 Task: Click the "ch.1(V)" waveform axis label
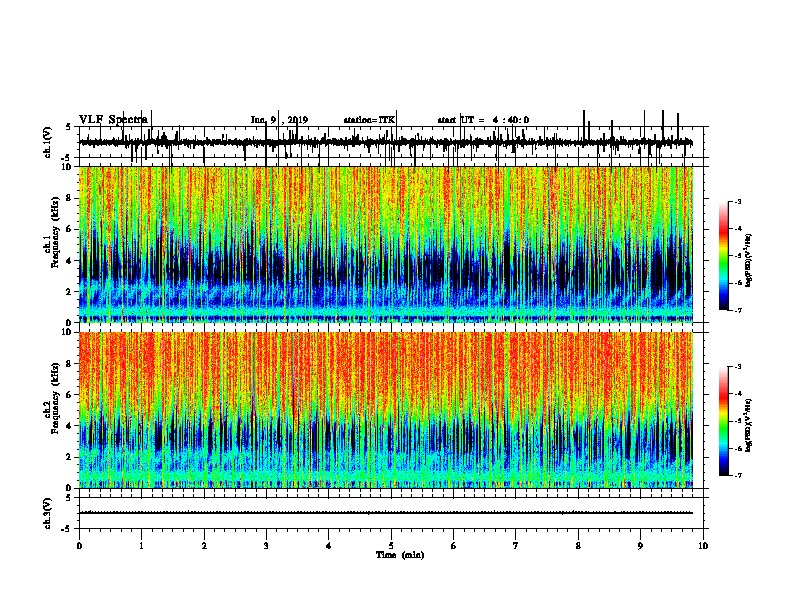[x=47, y=142]
